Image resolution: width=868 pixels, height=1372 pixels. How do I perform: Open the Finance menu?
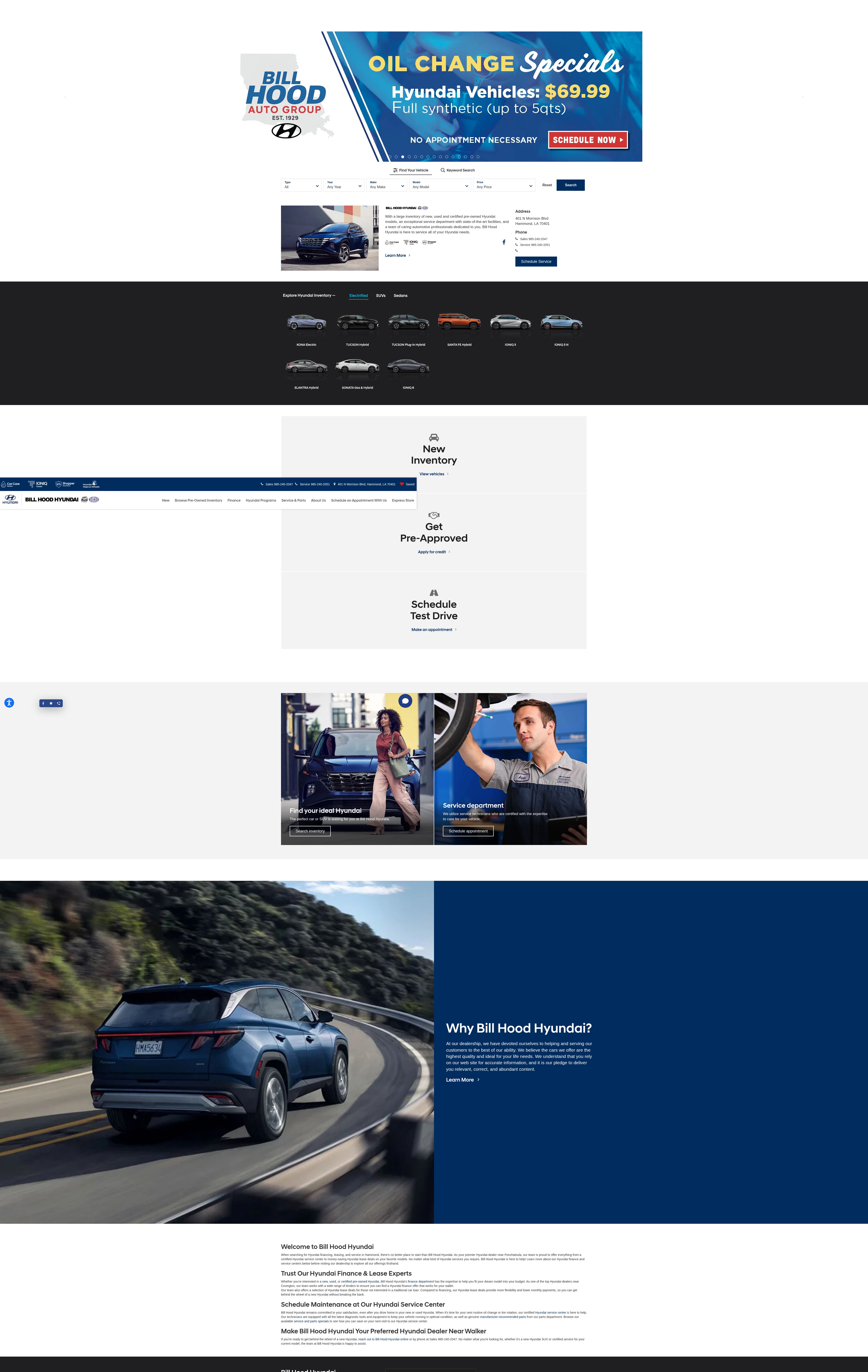(x=234, y=500)
